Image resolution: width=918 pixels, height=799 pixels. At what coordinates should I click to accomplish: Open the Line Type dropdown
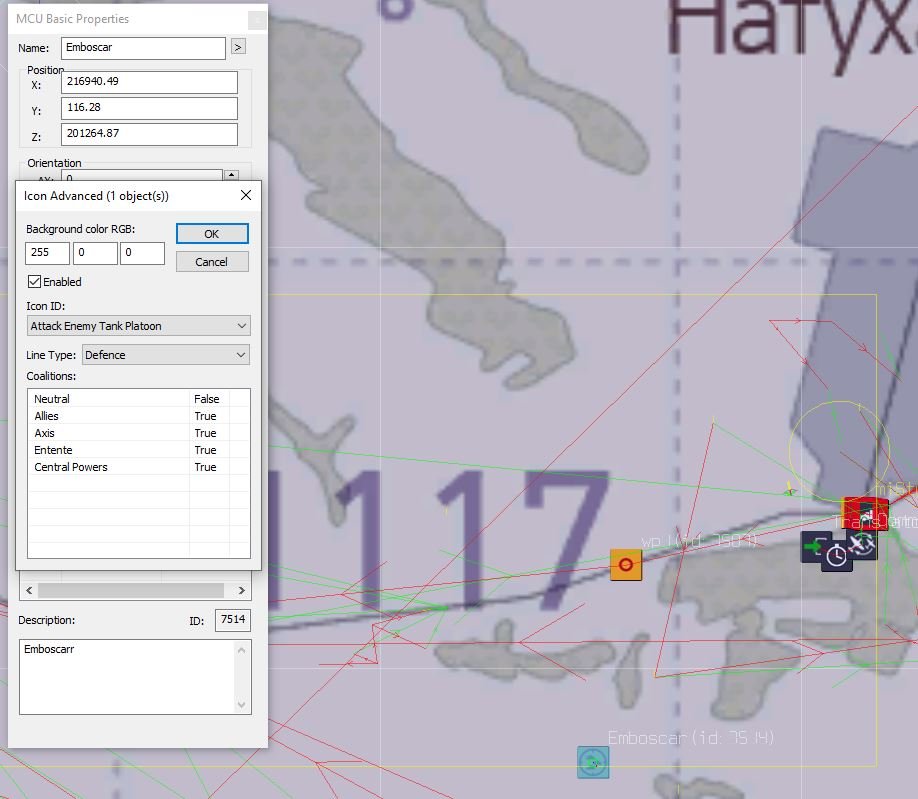click(x=165, y=355)
